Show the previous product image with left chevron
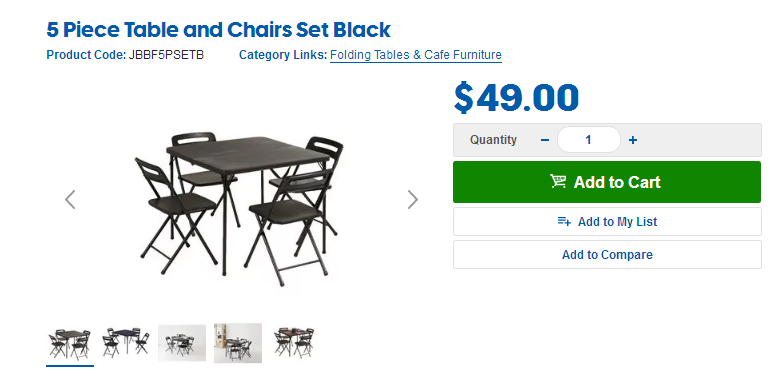Screen dimensions: 768x380 coord(70,199)
